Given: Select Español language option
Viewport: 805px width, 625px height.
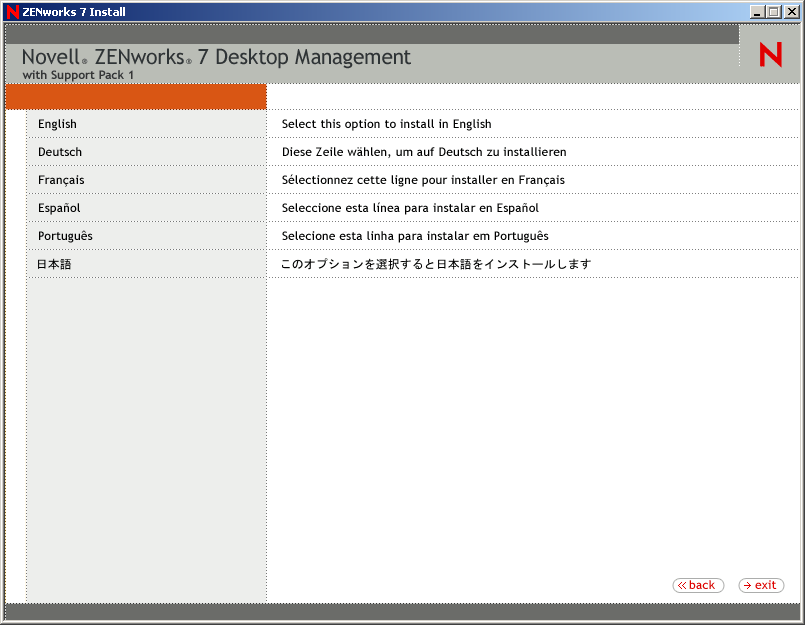Looking at the screenshot, I should point(59,208).
